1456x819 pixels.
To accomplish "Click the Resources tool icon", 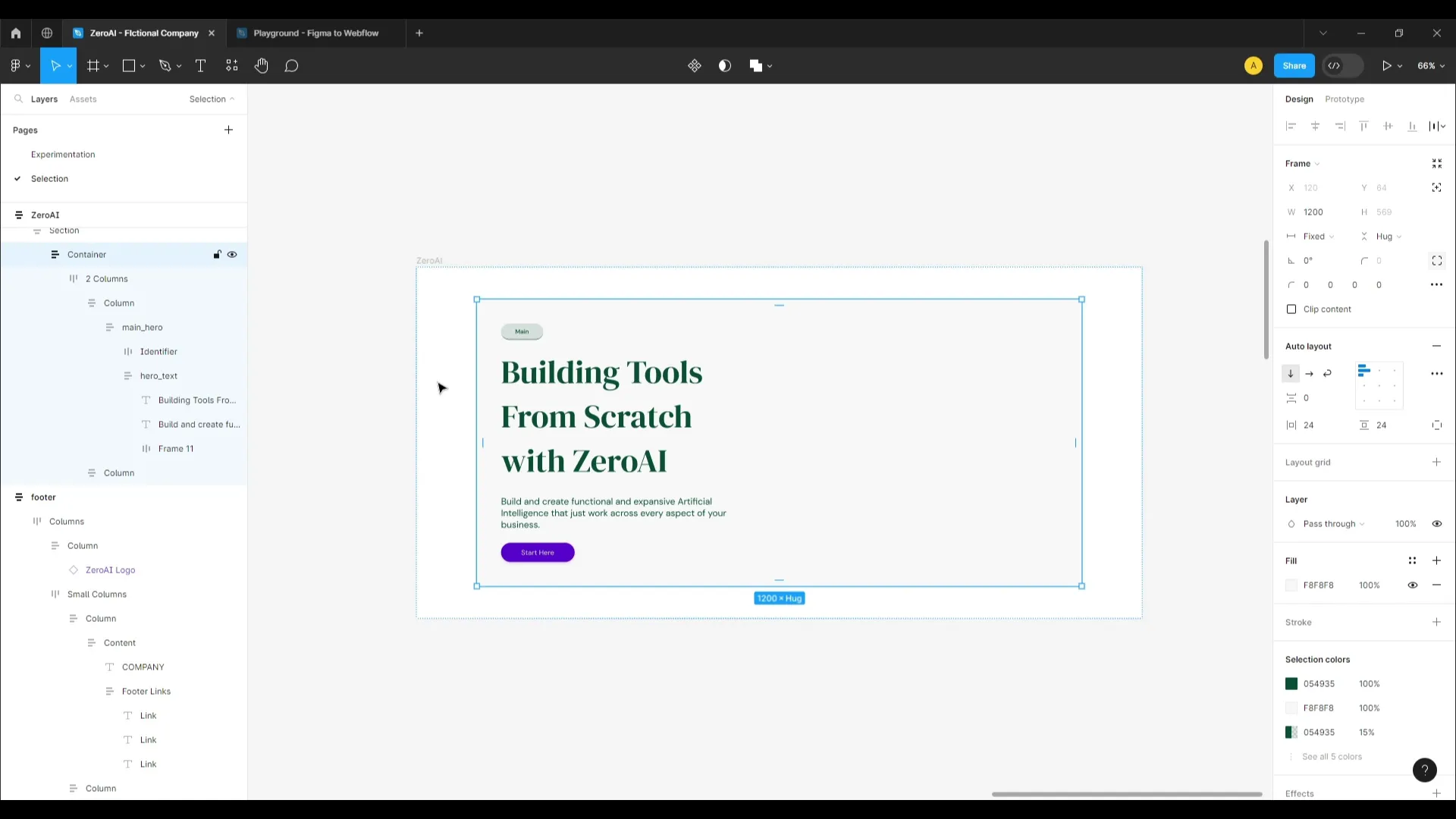I will [231, 66].
